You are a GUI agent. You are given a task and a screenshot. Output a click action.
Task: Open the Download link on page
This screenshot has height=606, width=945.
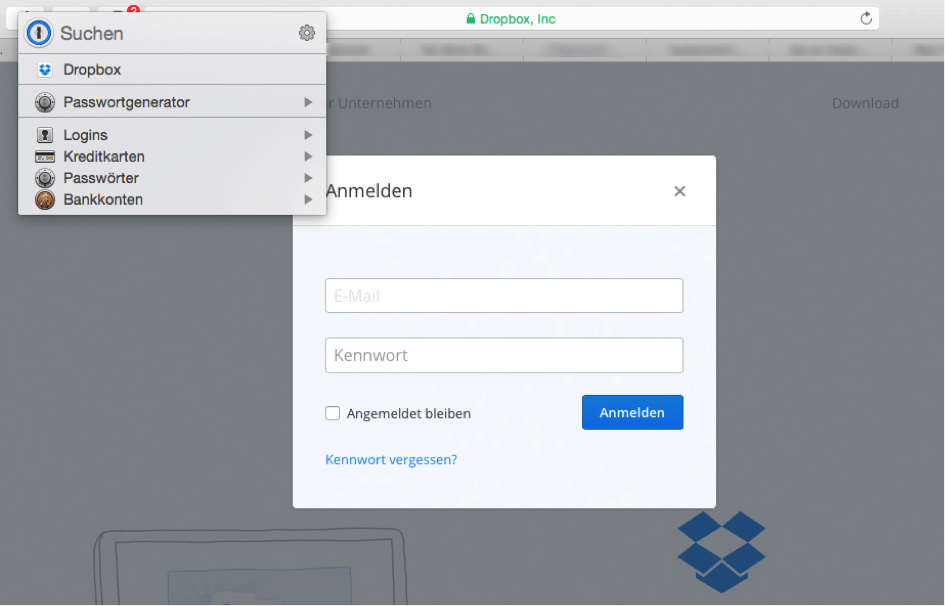click(x=865, y=103)
